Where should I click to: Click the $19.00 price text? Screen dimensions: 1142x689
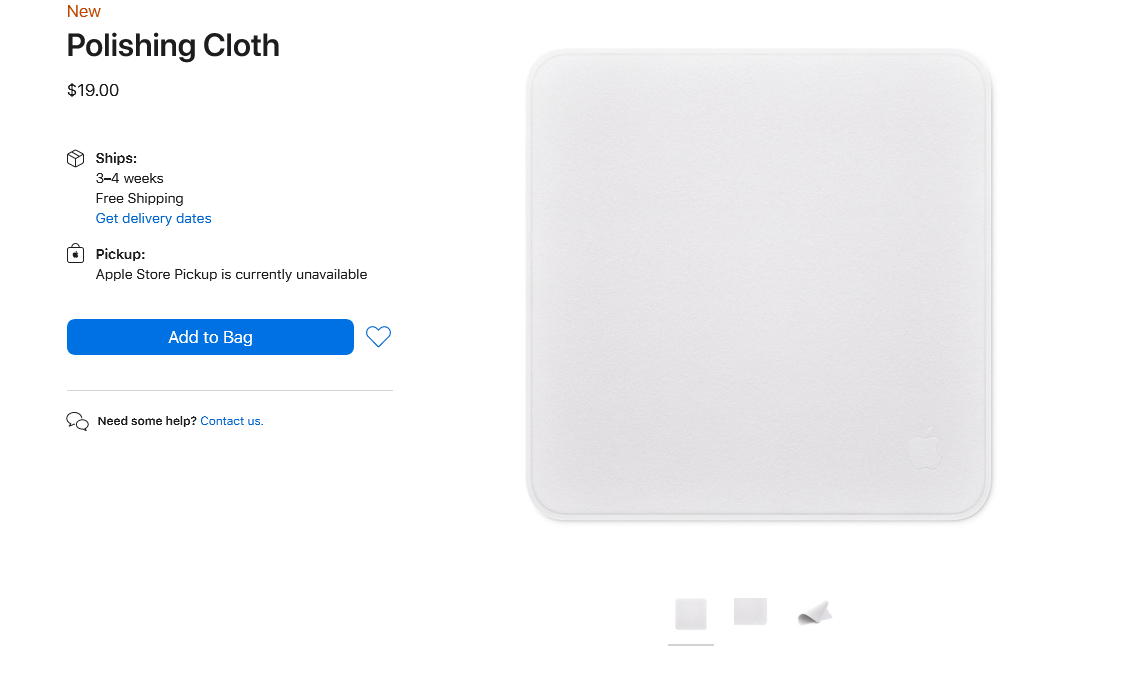(92, 90)
